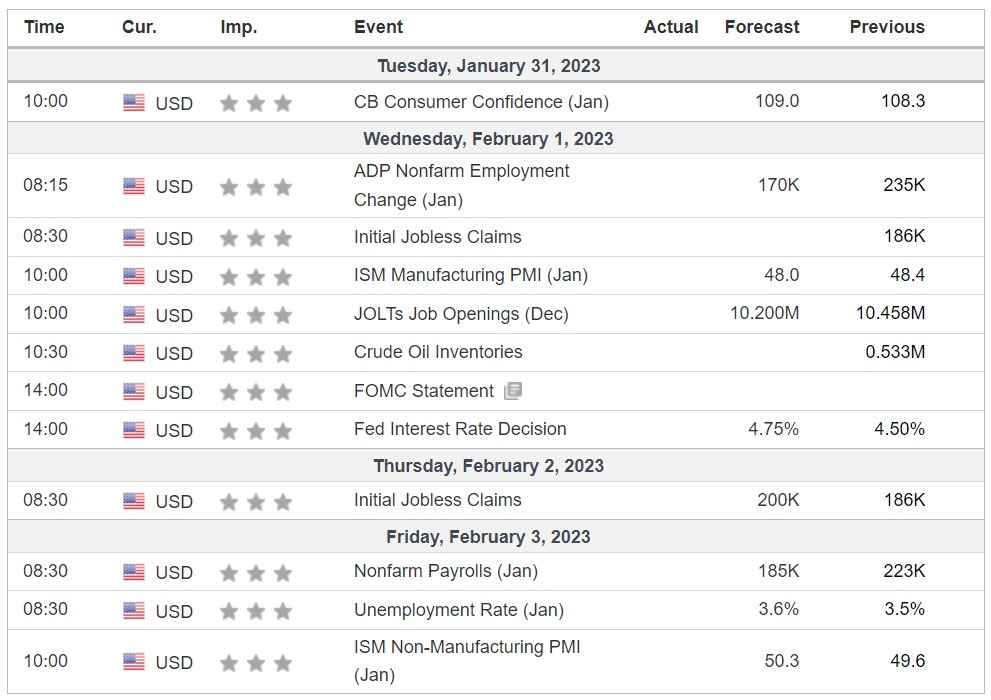Click importance stars for JOLTs Job Openings
The image size is (991, 700).
pyautogui.click(x=256, y=315)
